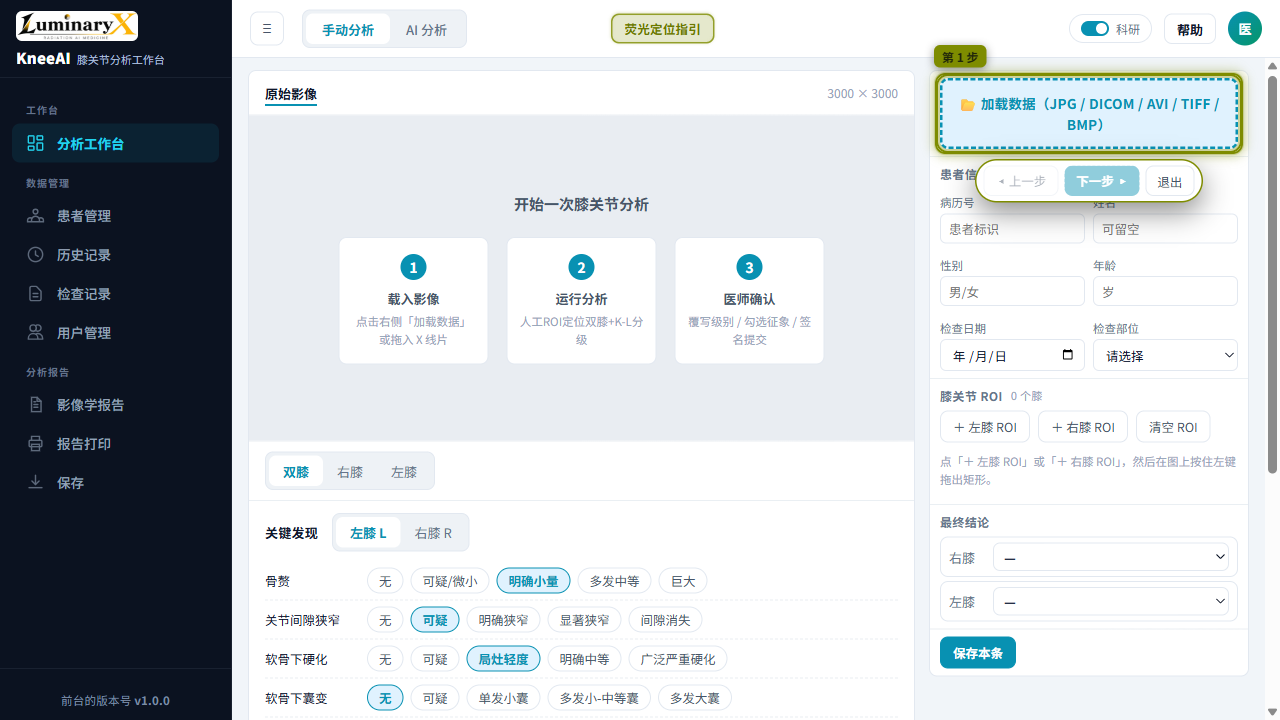1280x720 pixels.
Task: Select the 原始影像 tab header
Action: pyautogui.click(x=291, y=95)
